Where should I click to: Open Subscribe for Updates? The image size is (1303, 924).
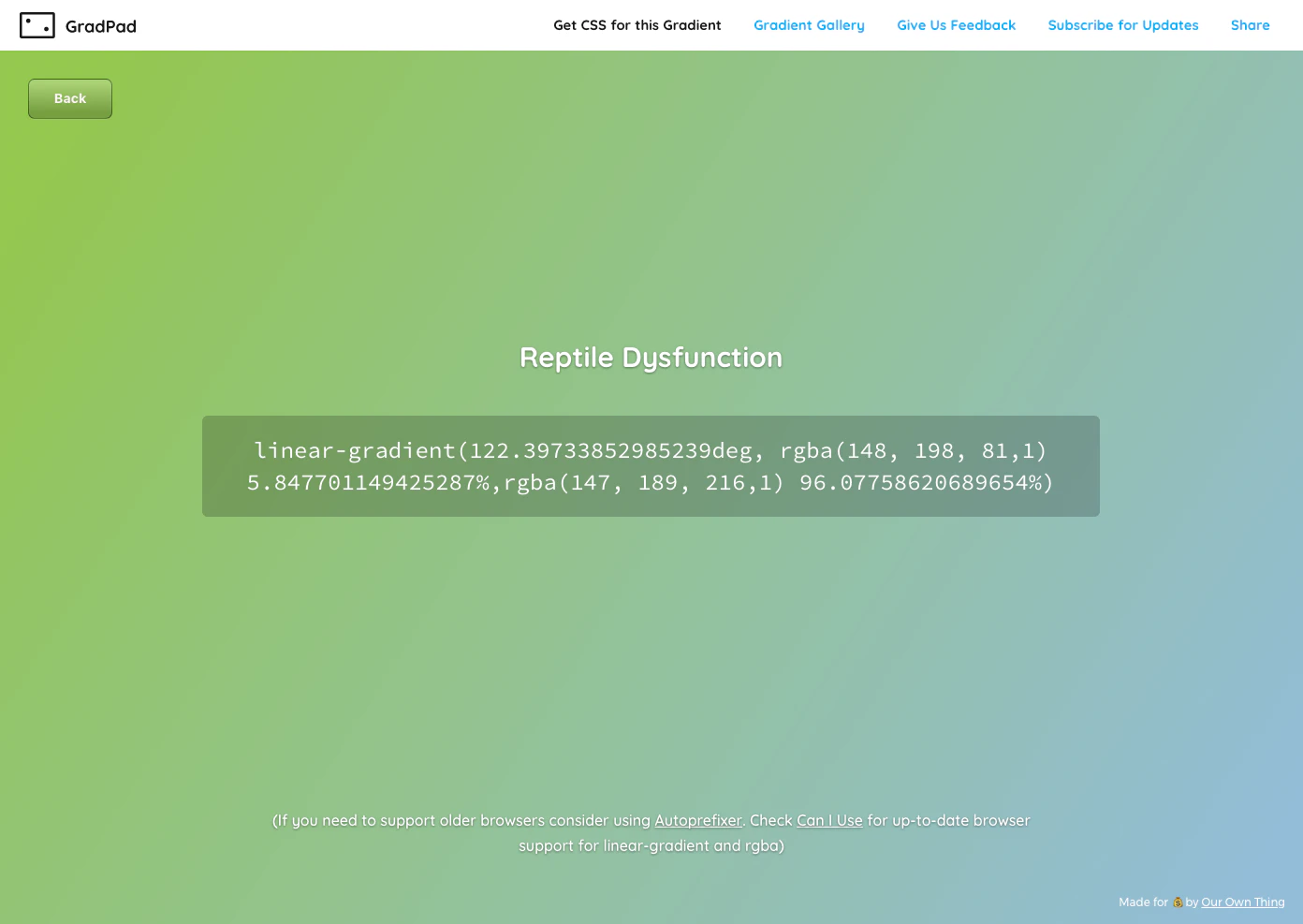1123,25
